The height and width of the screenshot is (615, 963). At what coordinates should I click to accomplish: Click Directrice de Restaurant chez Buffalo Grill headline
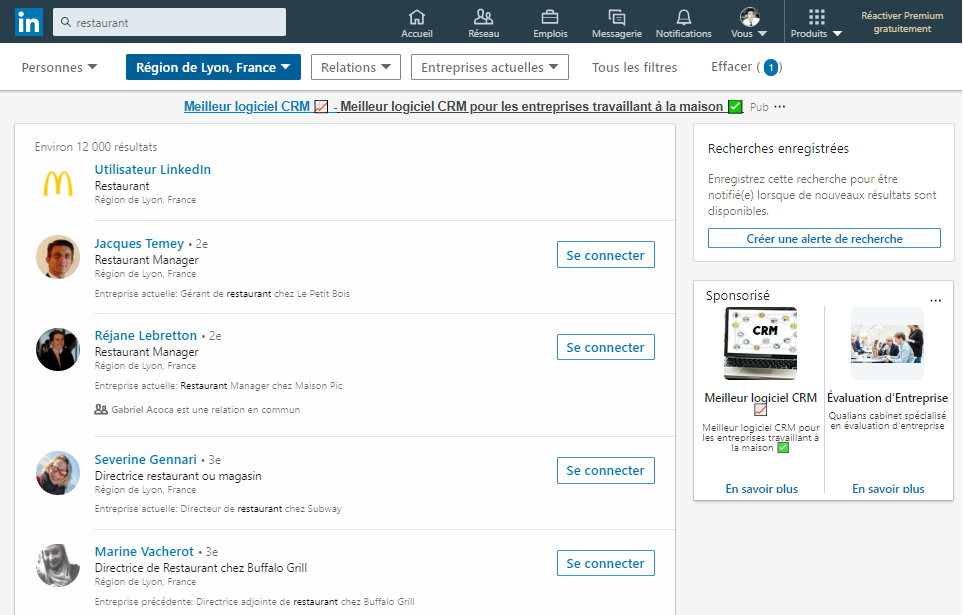pyautogui.click(x=201, y=568)
